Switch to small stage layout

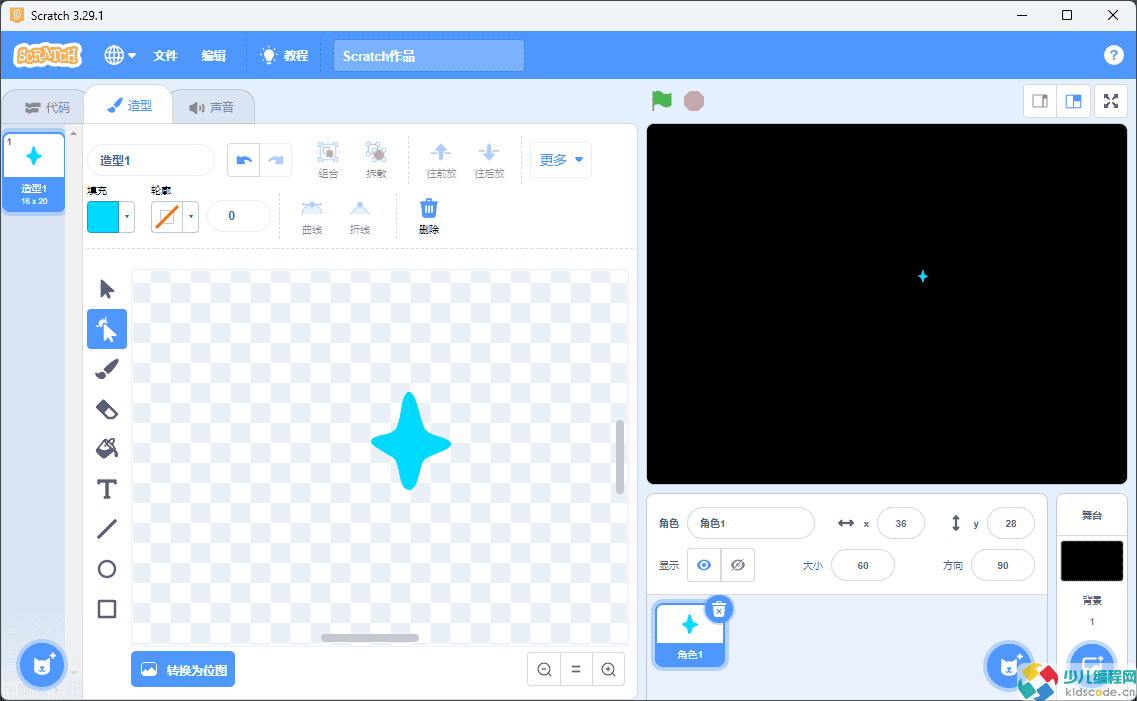click(1040, 101)
